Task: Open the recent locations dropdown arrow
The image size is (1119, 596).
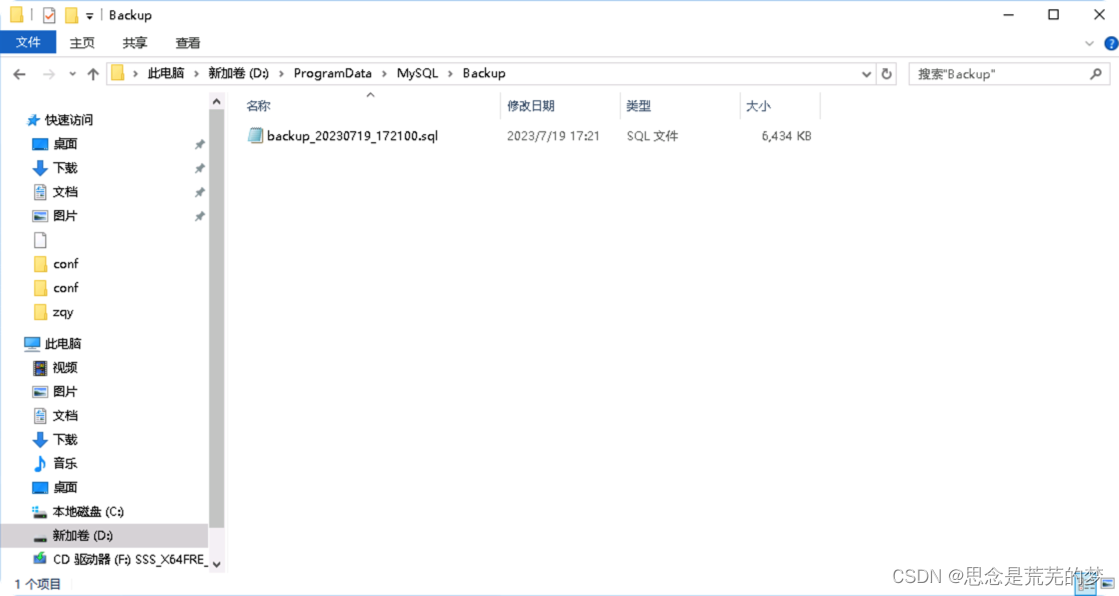Action: 72,74
